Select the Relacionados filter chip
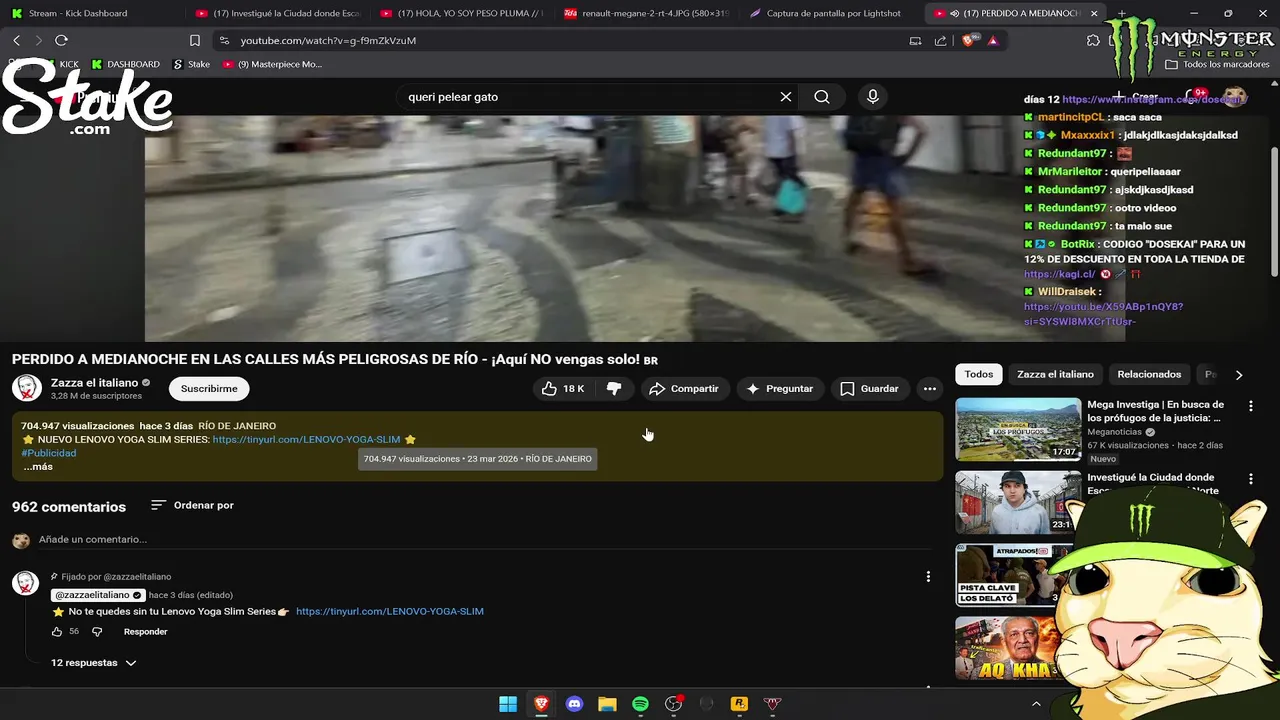1280x720 pixels. click(1149, 374)
